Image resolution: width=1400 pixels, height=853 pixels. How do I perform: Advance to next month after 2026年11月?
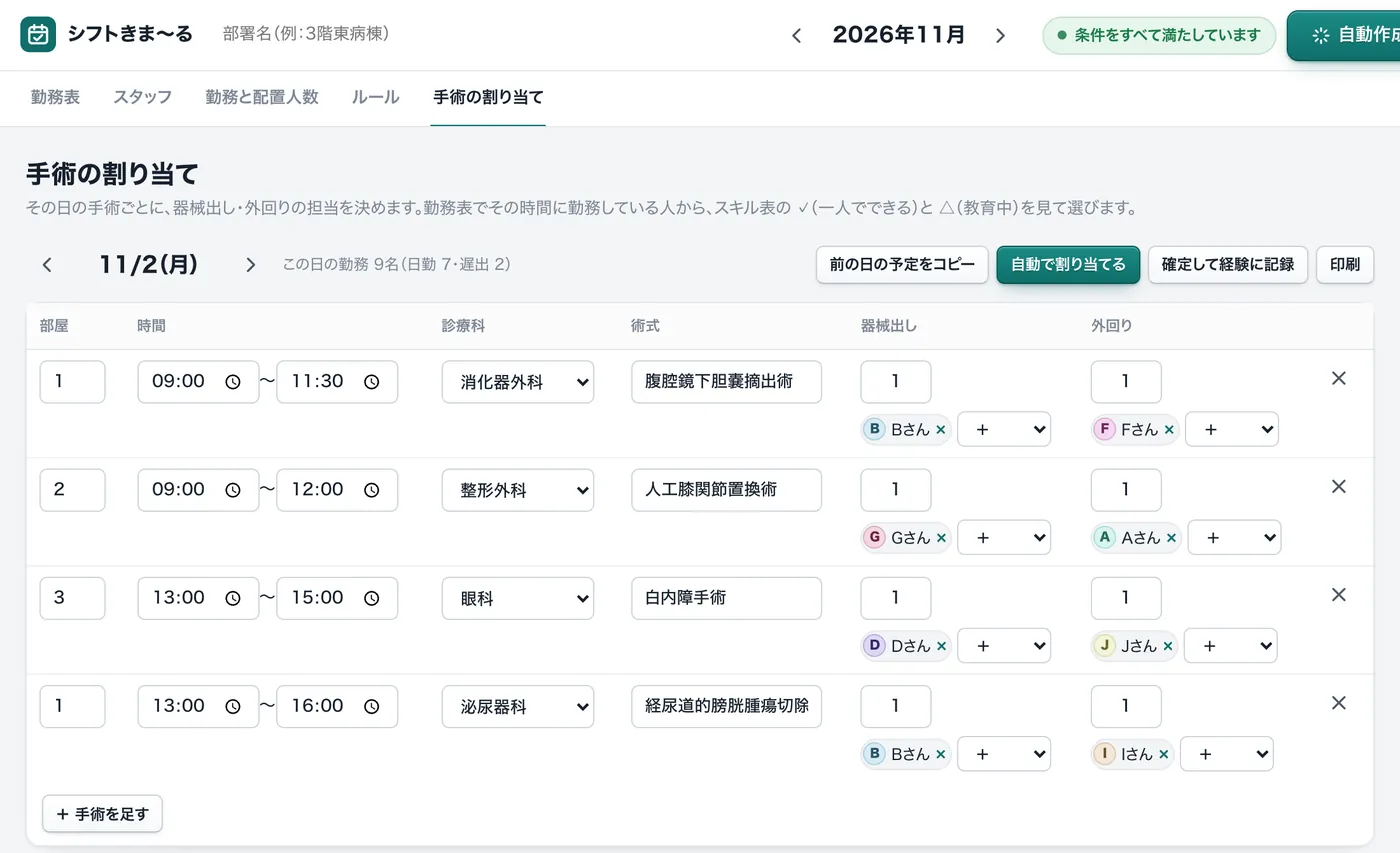[1000, 35]
